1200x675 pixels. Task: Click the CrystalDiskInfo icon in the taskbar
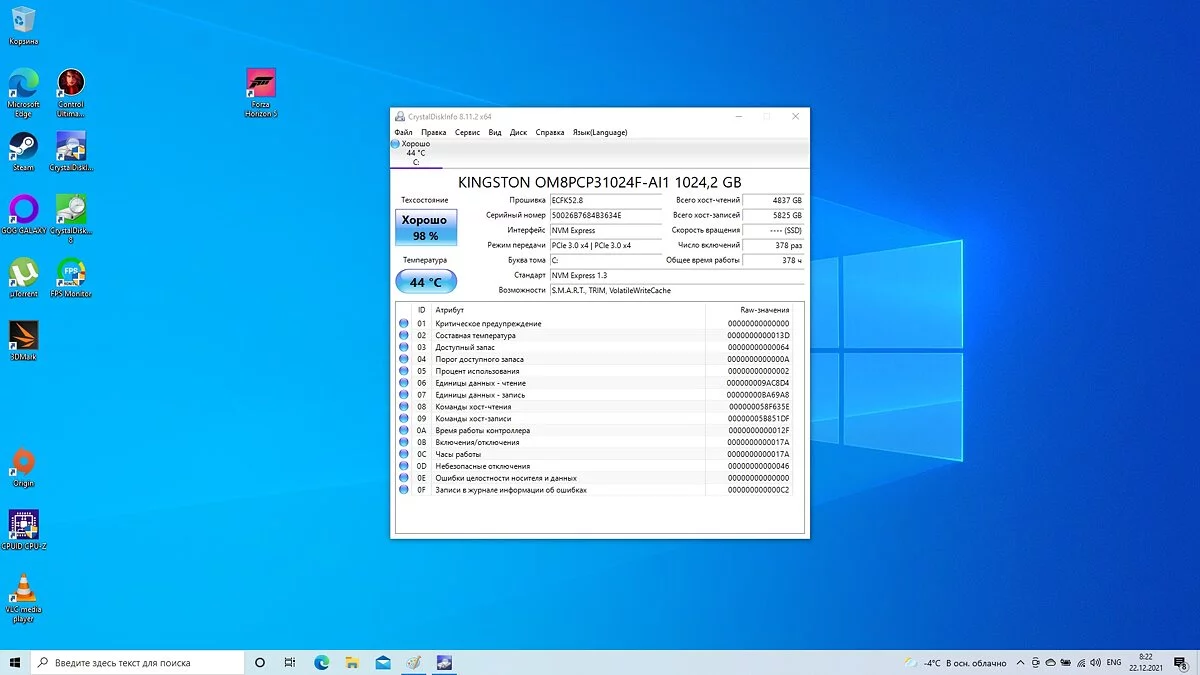[x=443, y=662]
